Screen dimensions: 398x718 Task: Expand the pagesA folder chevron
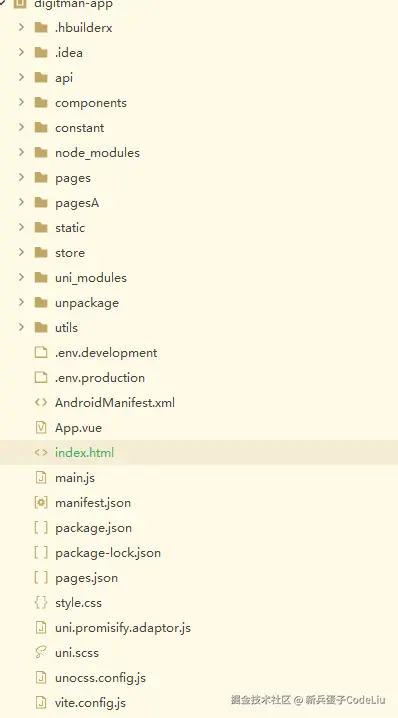pos(21,202)
